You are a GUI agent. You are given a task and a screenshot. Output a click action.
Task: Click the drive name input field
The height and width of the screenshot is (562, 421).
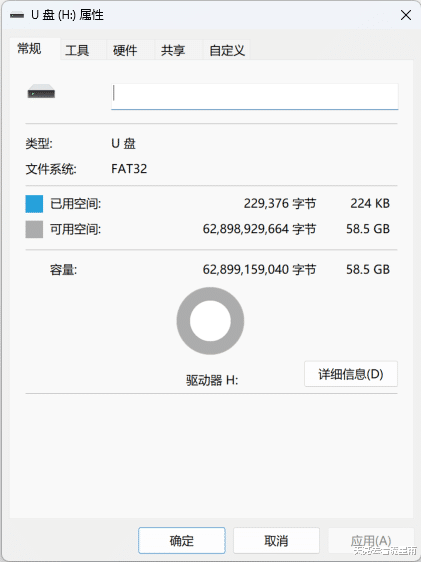(x=255, y=96)
